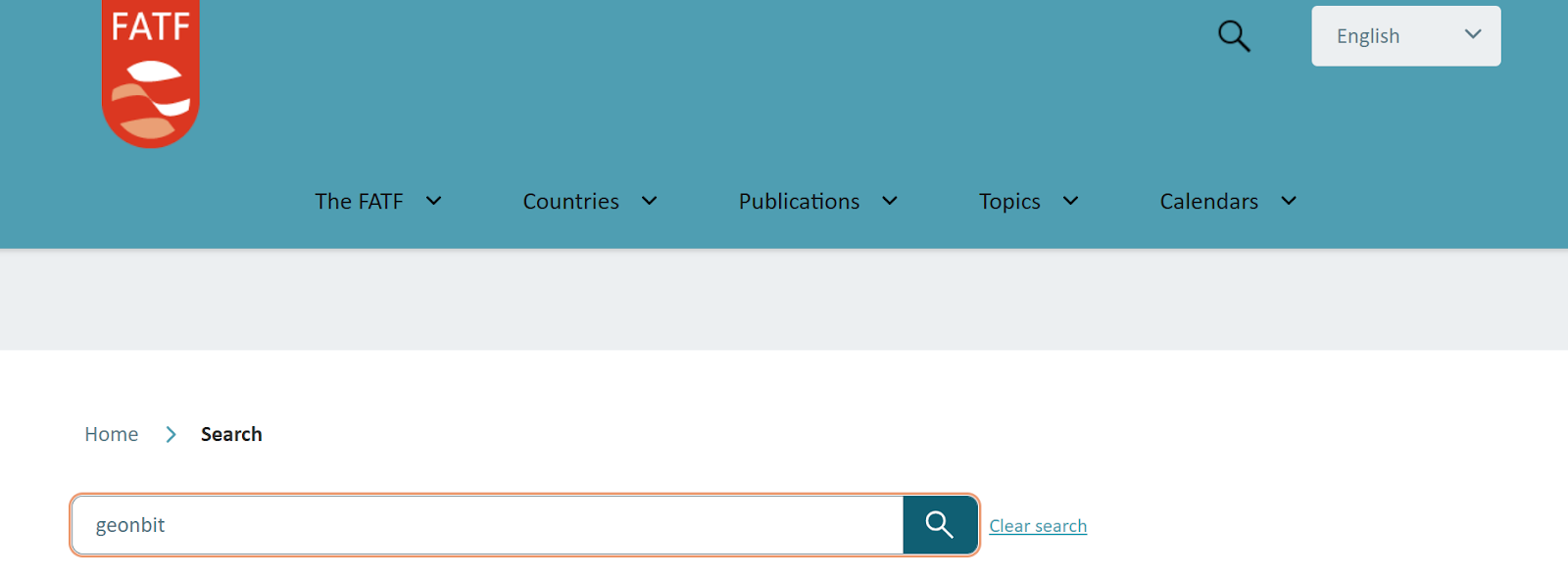The width and height of the screenshot is (1568, 579).
Task: Open the Calendars menu
Action: (x=1208, y=201)
